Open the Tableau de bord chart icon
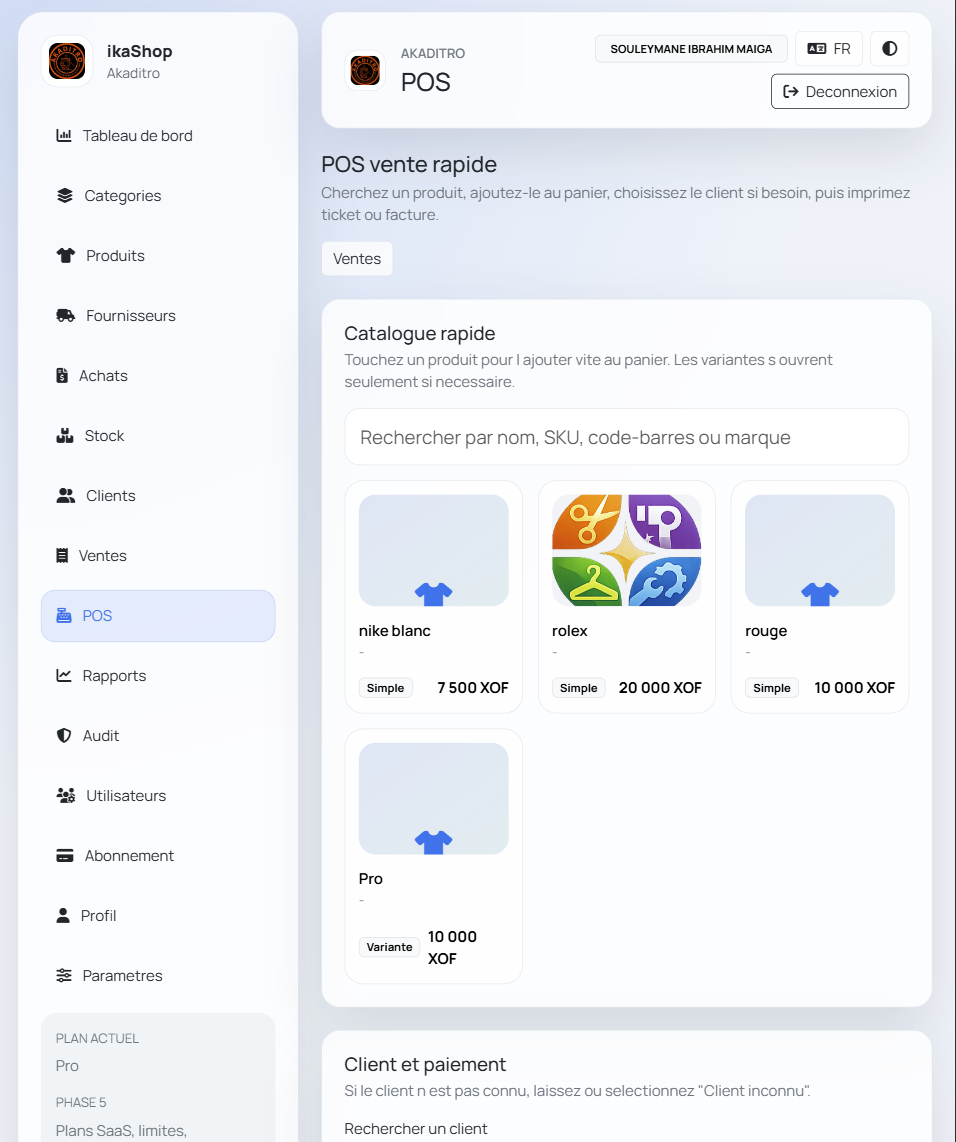 (x=64, y=136)
